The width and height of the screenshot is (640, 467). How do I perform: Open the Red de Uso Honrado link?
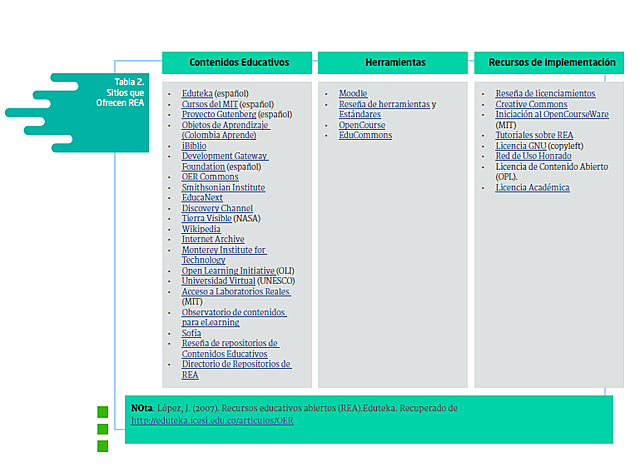coord(533,156)
